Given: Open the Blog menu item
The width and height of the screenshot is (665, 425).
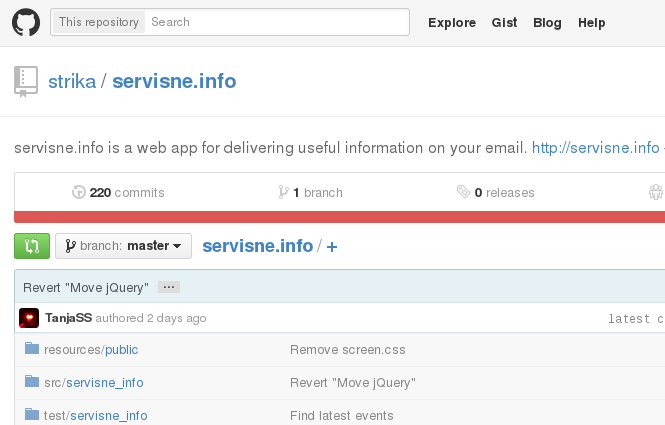Looking at the screenshot, I should pos(547,22).
